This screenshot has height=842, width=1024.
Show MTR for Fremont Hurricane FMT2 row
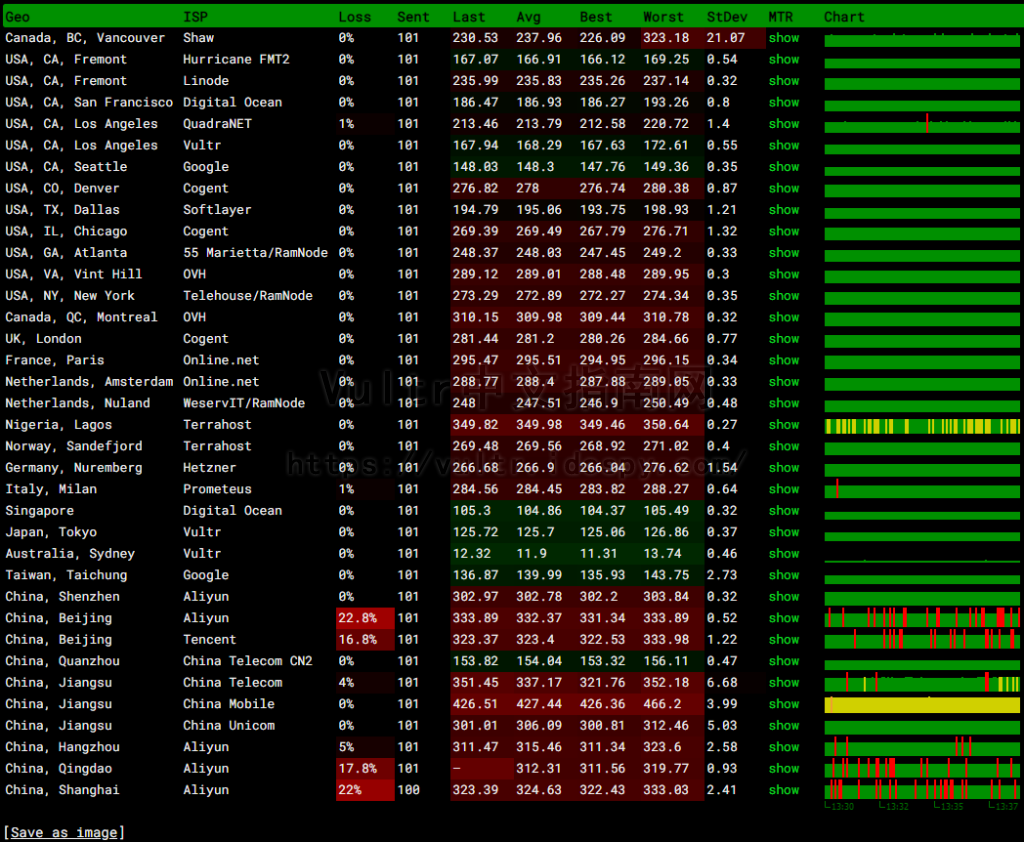(x=784, y=59)
